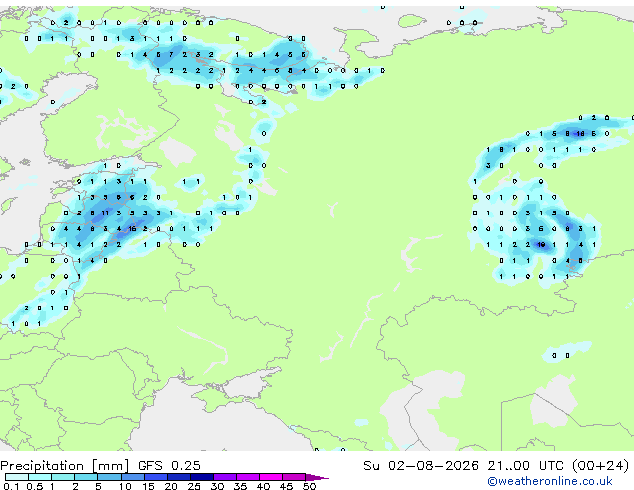Click the '50' legend scale label
Screen dimensions: 634x490
(309, 486)
